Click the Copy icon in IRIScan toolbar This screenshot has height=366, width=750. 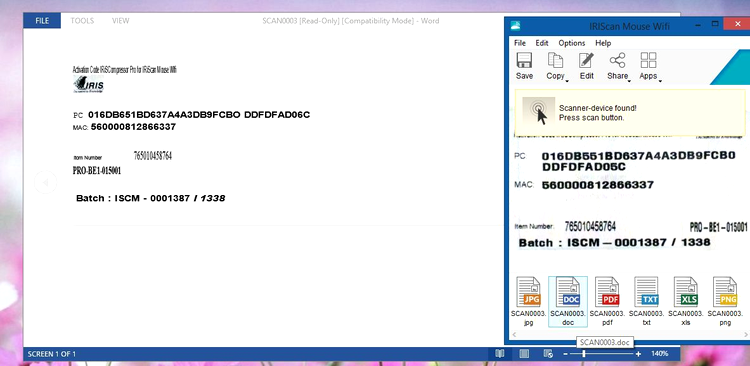click(x=555, y=61)
